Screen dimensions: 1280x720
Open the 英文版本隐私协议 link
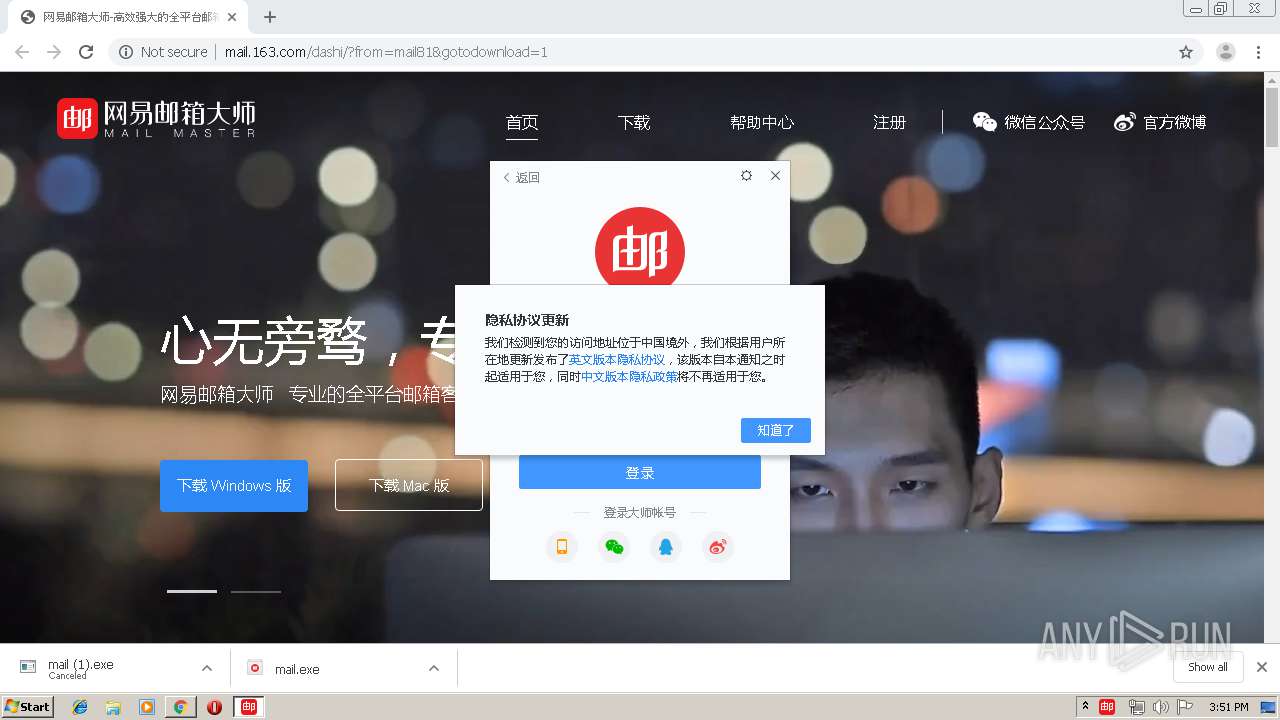coord(617,359)
